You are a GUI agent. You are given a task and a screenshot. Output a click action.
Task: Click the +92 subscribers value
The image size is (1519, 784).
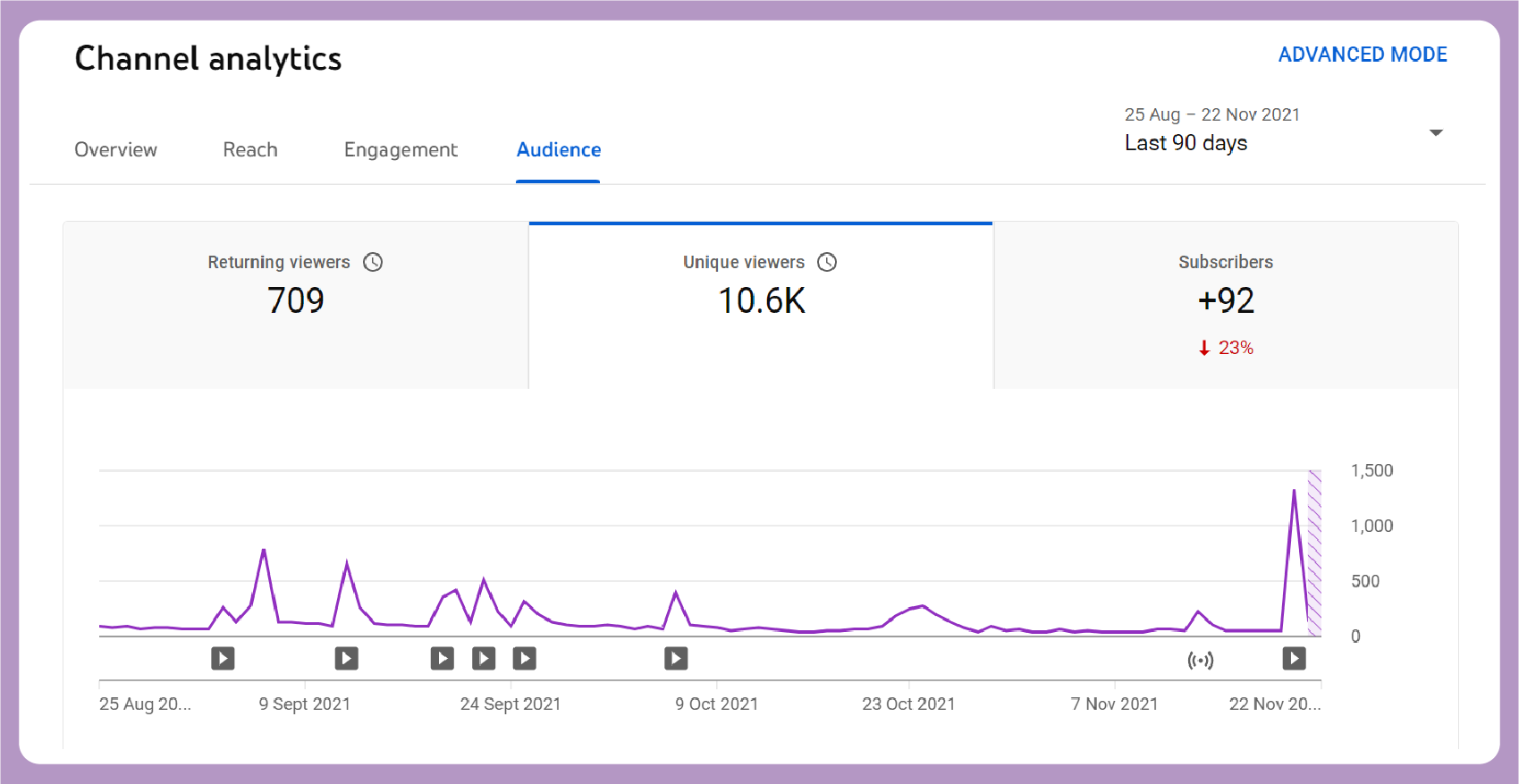point(1226,300)
